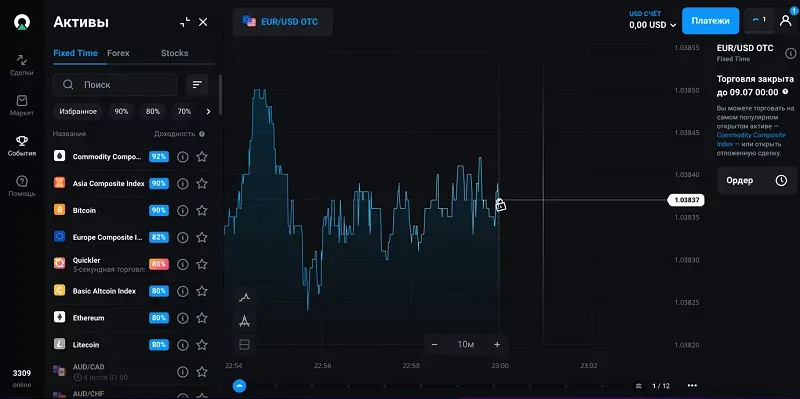Click the Ордер pending order button
This screenshot has width=800, height=399.
[757, 181]
